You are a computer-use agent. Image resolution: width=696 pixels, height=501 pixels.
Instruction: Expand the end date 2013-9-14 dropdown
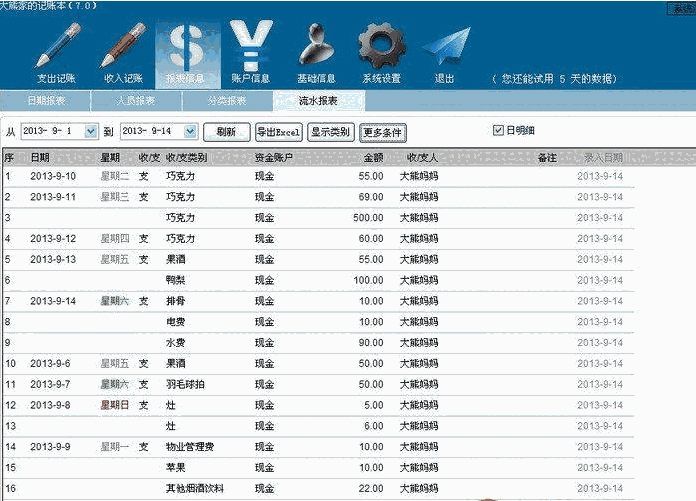tap(190, 131)
